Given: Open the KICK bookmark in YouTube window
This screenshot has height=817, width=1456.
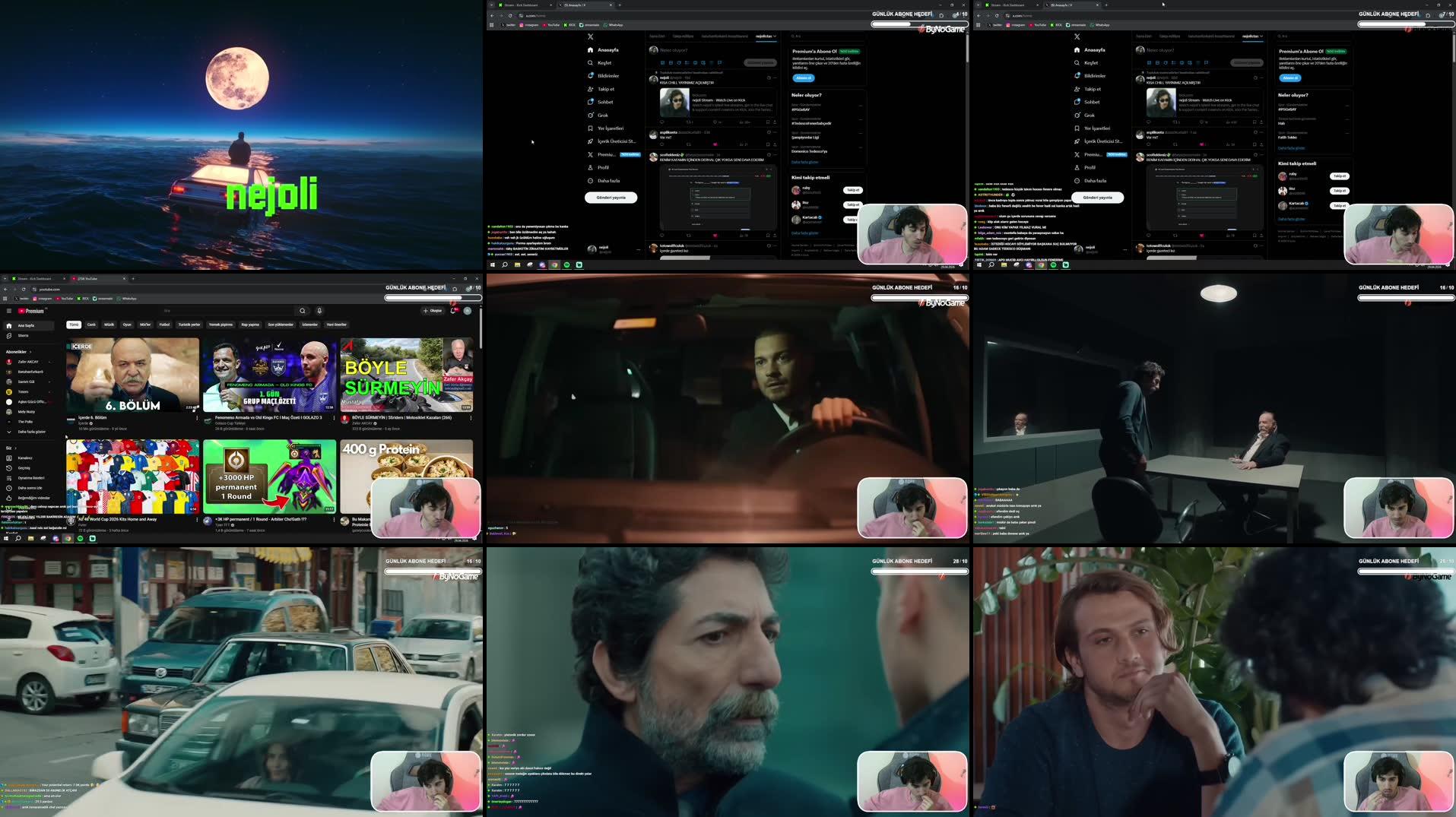Looking at the screenshot, I should (x=83, y=299).
